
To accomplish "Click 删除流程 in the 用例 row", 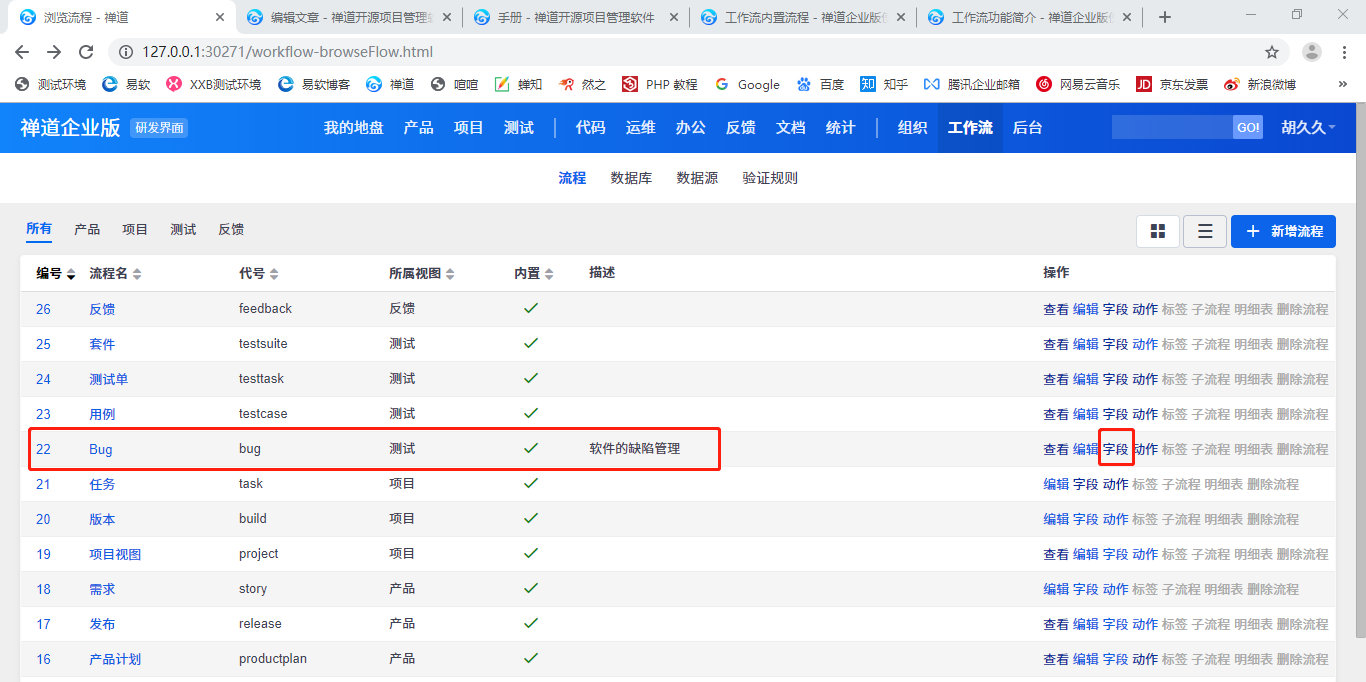I will tap(1302, 414).
